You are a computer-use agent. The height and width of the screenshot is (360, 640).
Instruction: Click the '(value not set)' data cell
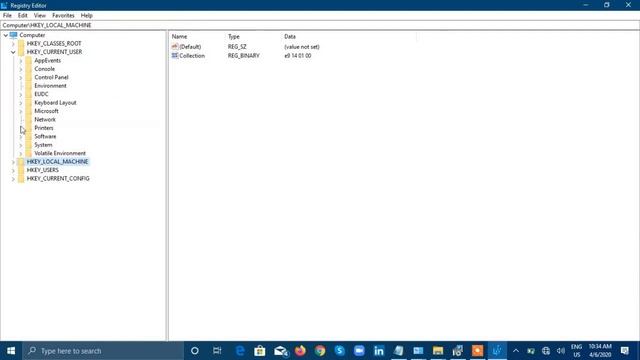coord(302,47)
